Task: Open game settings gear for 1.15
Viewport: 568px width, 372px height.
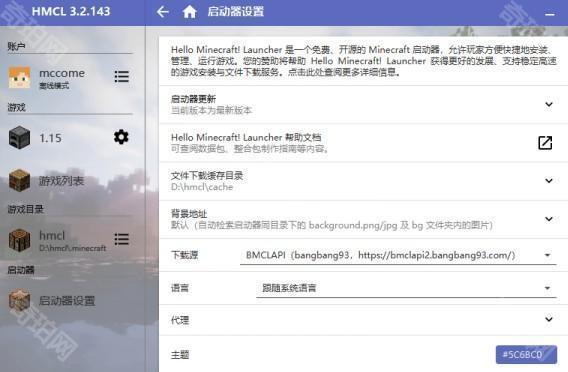Action: click(121, 137)
